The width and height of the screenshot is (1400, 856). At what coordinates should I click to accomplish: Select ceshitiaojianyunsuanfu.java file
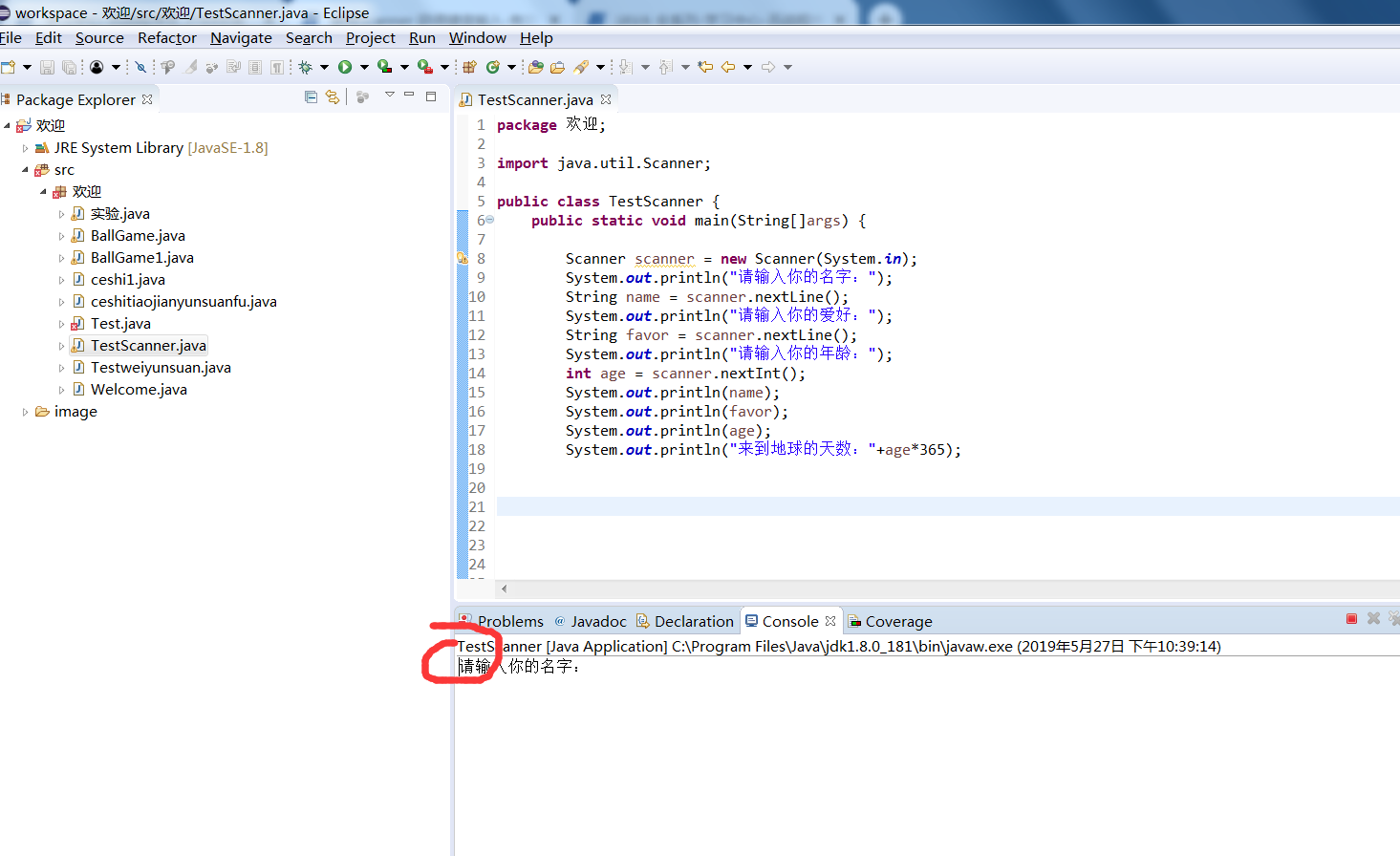tap(183, 302)
